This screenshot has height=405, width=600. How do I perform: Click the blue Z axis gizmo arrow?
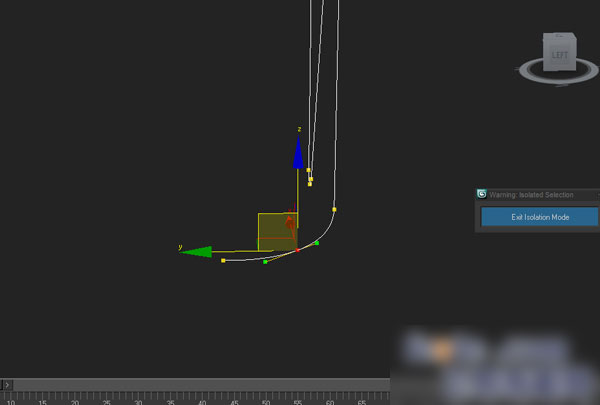[298, 152]
